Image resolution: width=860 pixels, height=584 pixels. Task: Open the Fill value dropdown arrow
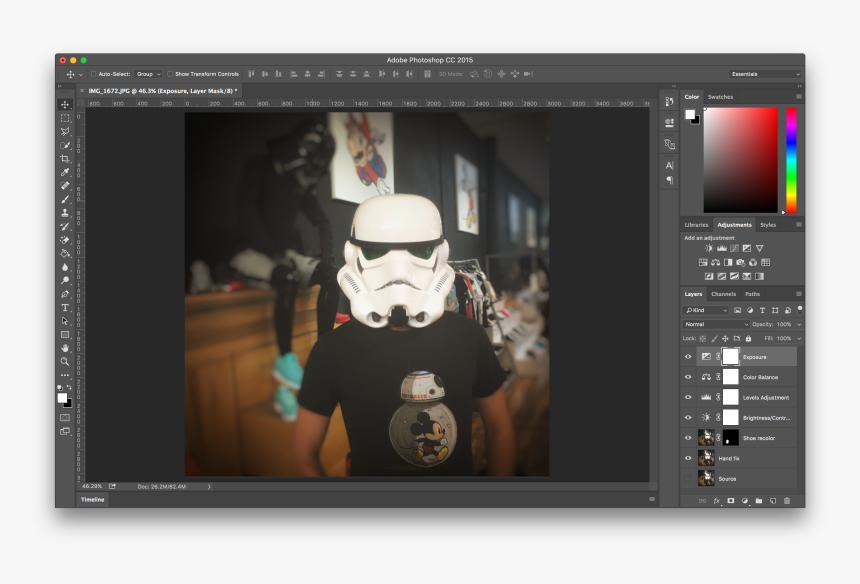tap(799, 339)
